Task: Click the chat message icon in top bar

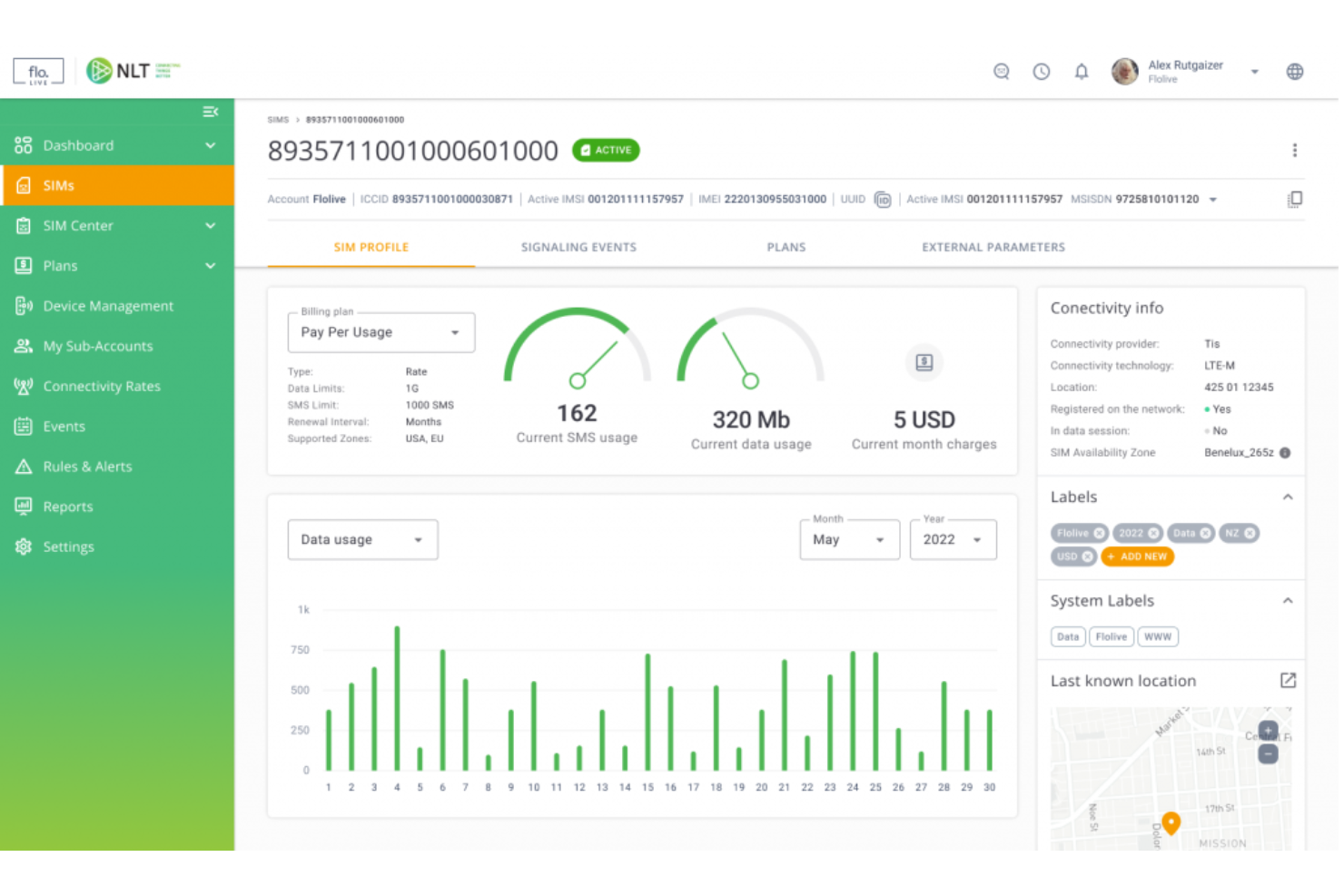Action: point(1002,71)
